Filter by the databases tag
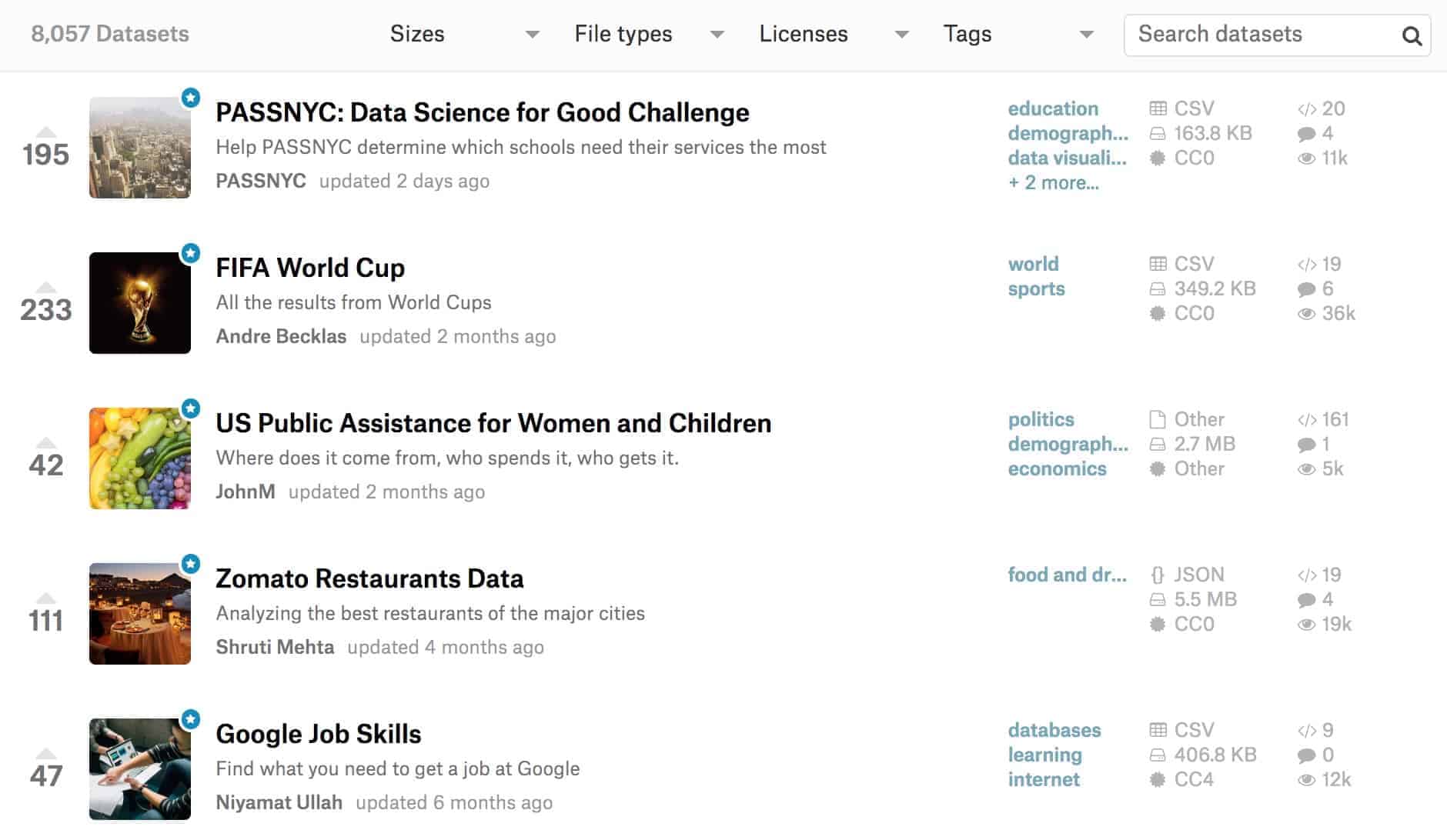Image resolution: width=1447 pixels, height=840 pixels. (1054, 730)
